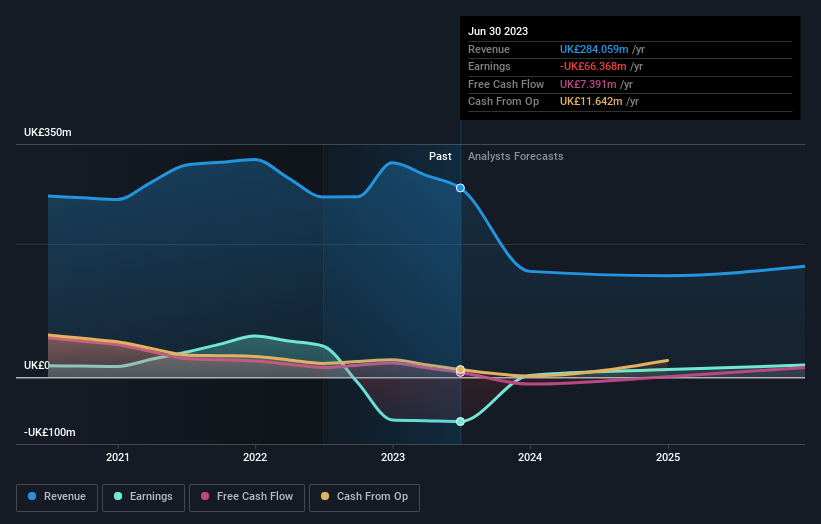Click the -UK£66.368m earnings value
The width and height of the screenshot is (821, 524).
[593, 66]
